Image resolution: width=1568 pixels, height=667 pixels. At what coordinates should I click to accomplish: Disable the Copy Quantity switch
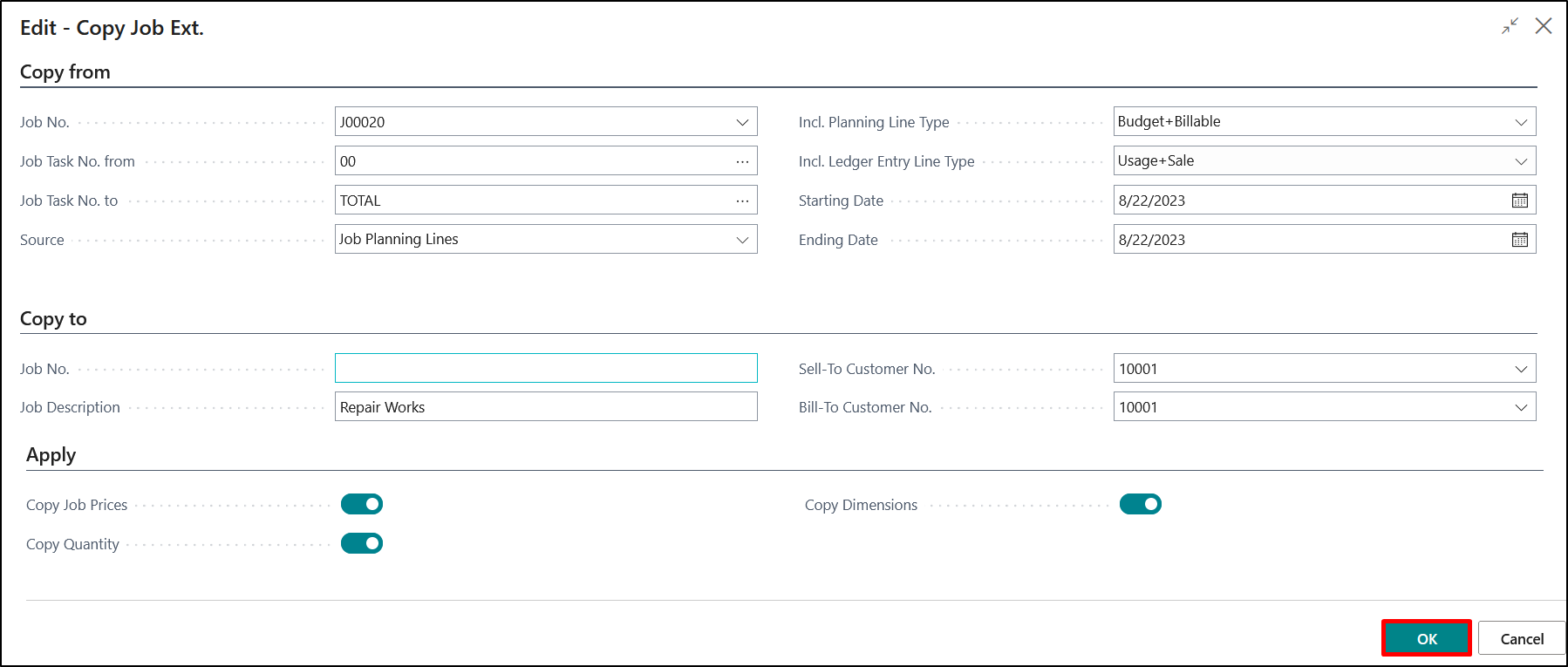pyautogui.click(x=362, y=543)
